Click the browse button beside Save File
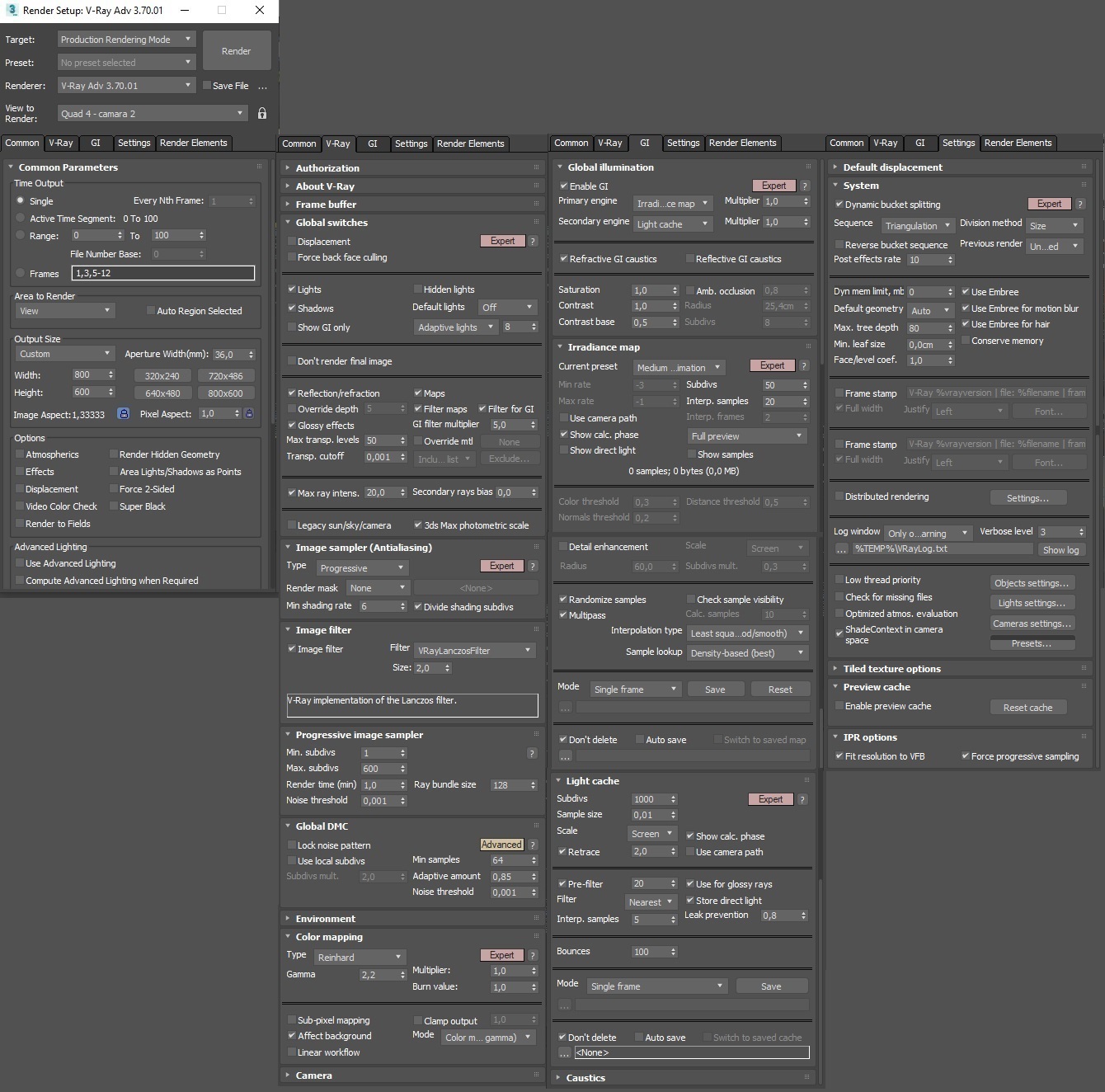The width and height of the screenshot is (1105, 1092). (263, 86)
